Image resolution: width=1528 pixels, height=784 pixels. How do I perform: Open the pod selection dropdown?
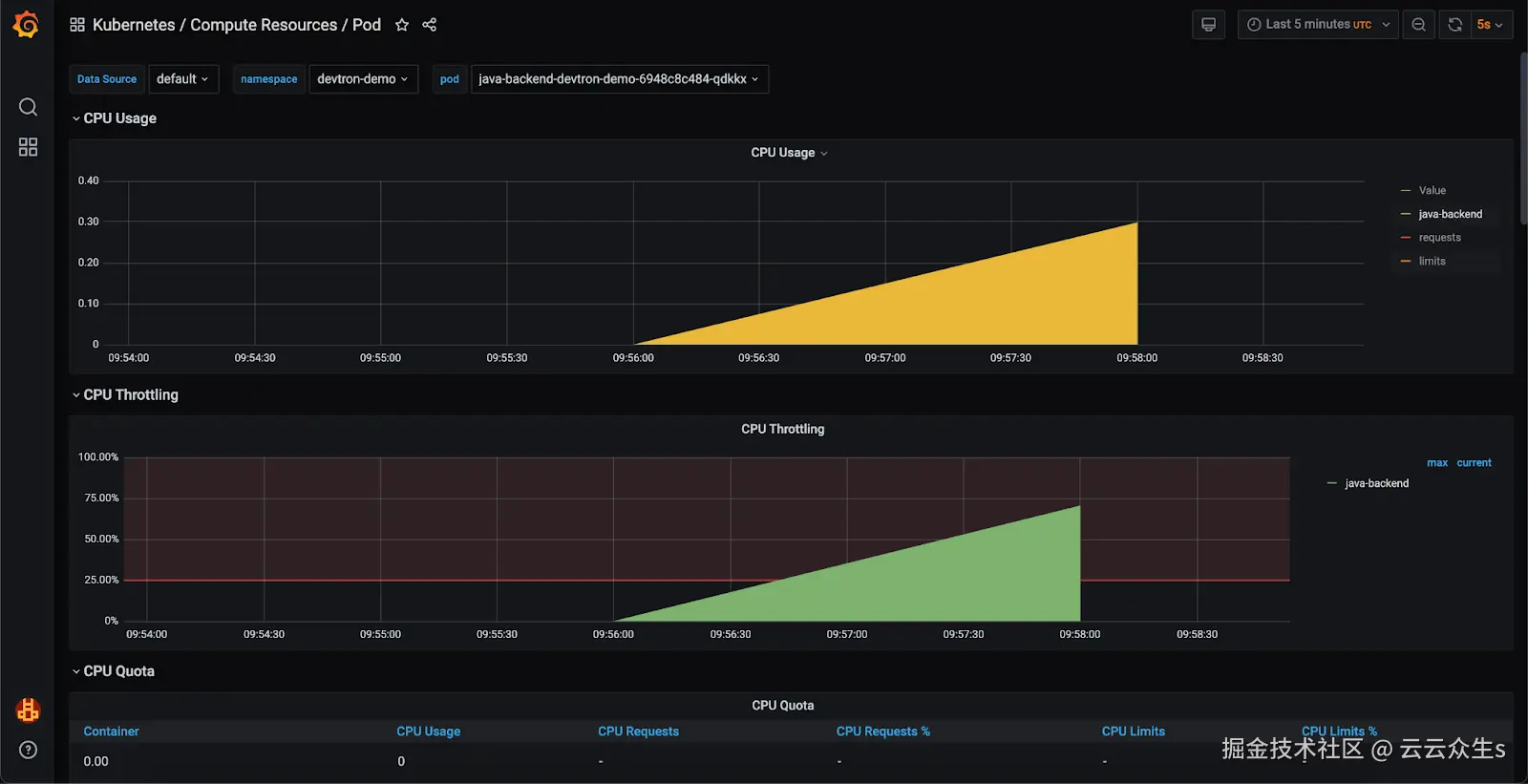click(x=619, y=79)
